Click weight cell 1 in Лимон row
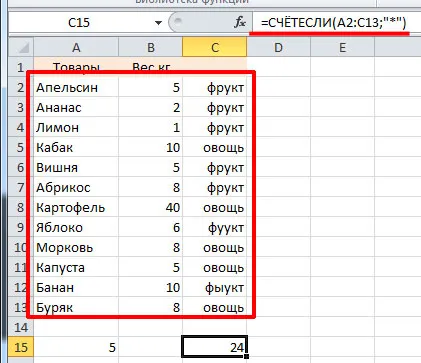421x363 pixels. pos(151,127)
